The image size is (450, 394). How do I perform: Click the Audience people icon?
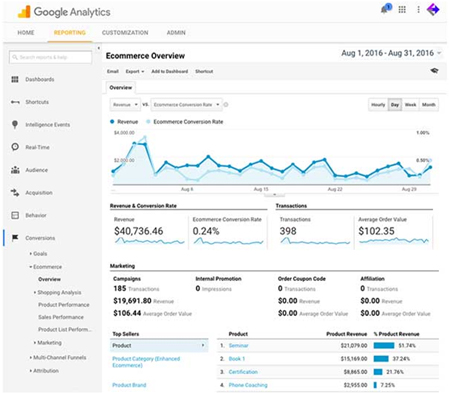click(x=15, y=170)
